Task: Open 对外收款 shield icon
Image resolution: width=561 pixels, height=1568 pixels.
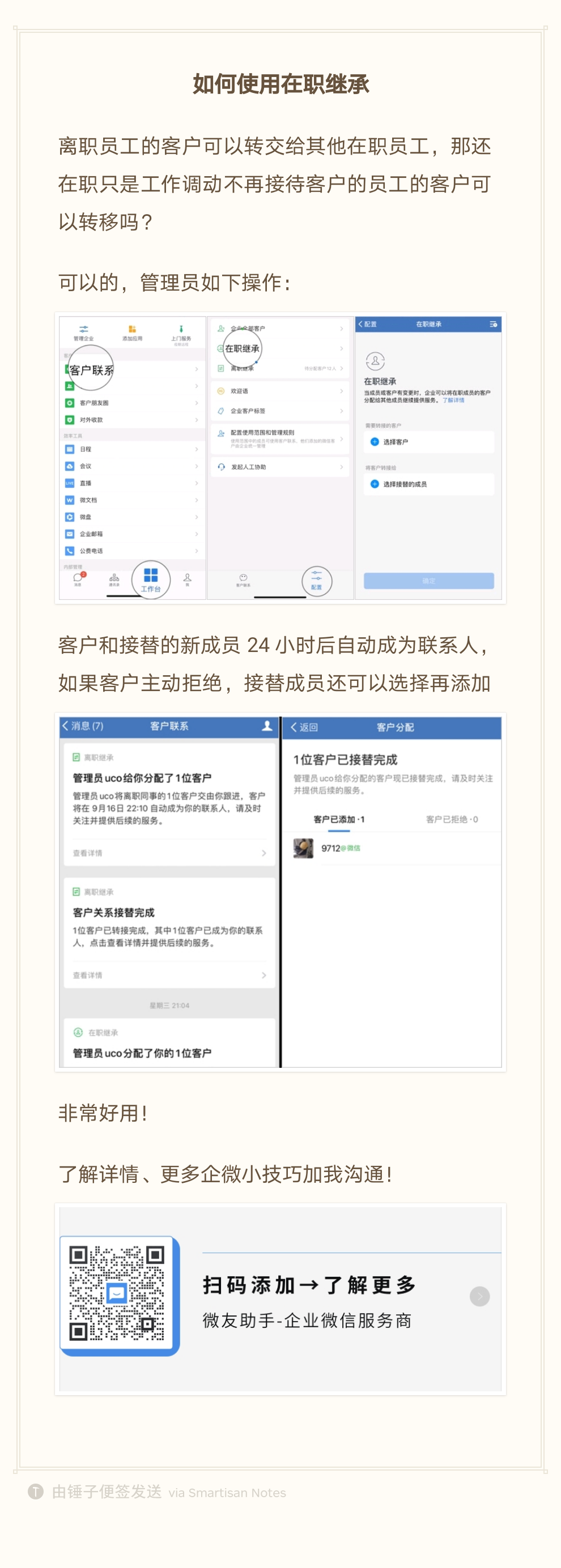Action: click(70, 420)
